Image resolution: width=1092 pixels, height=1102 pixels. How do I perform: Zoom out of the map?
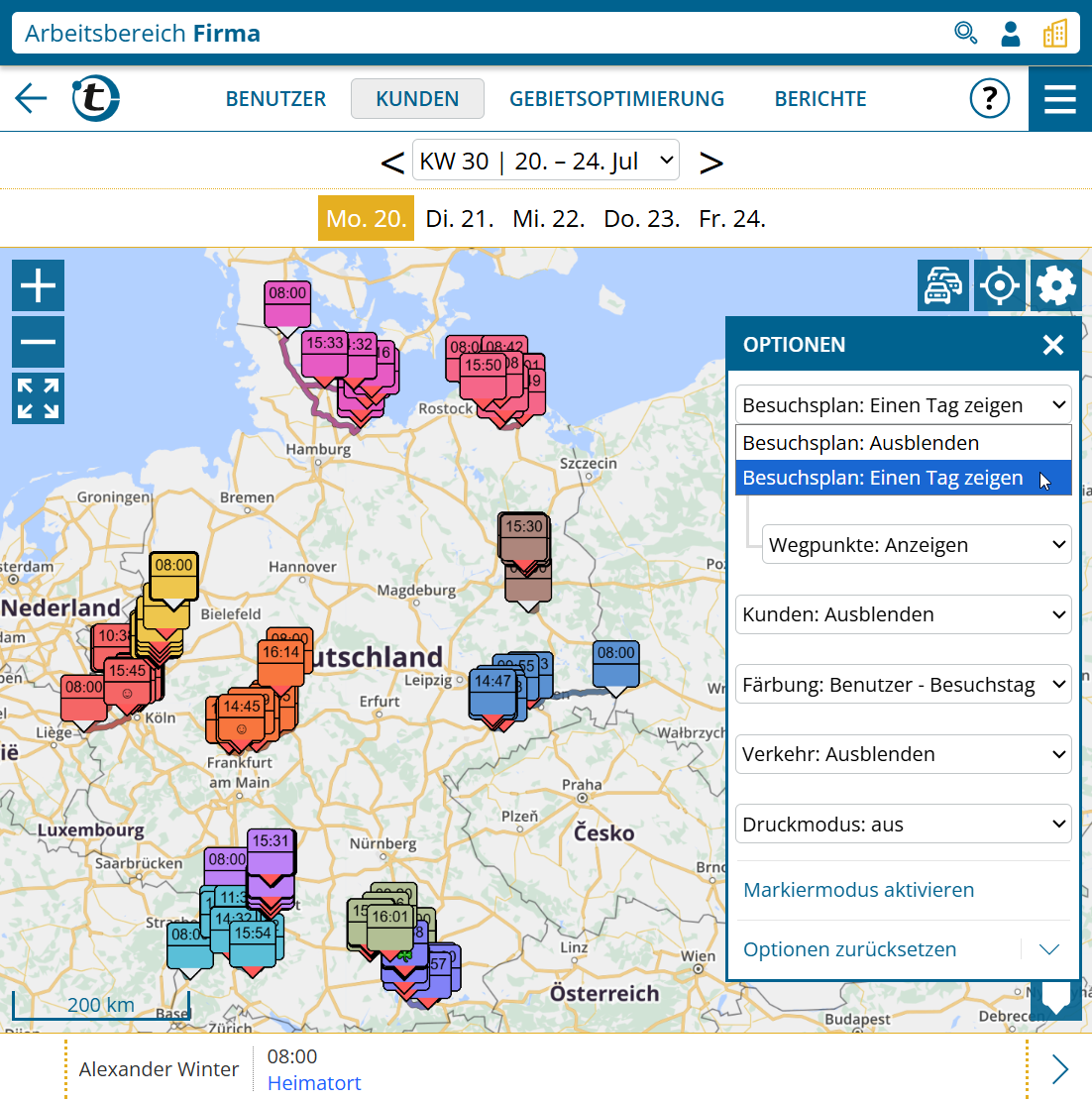point(38,342)
